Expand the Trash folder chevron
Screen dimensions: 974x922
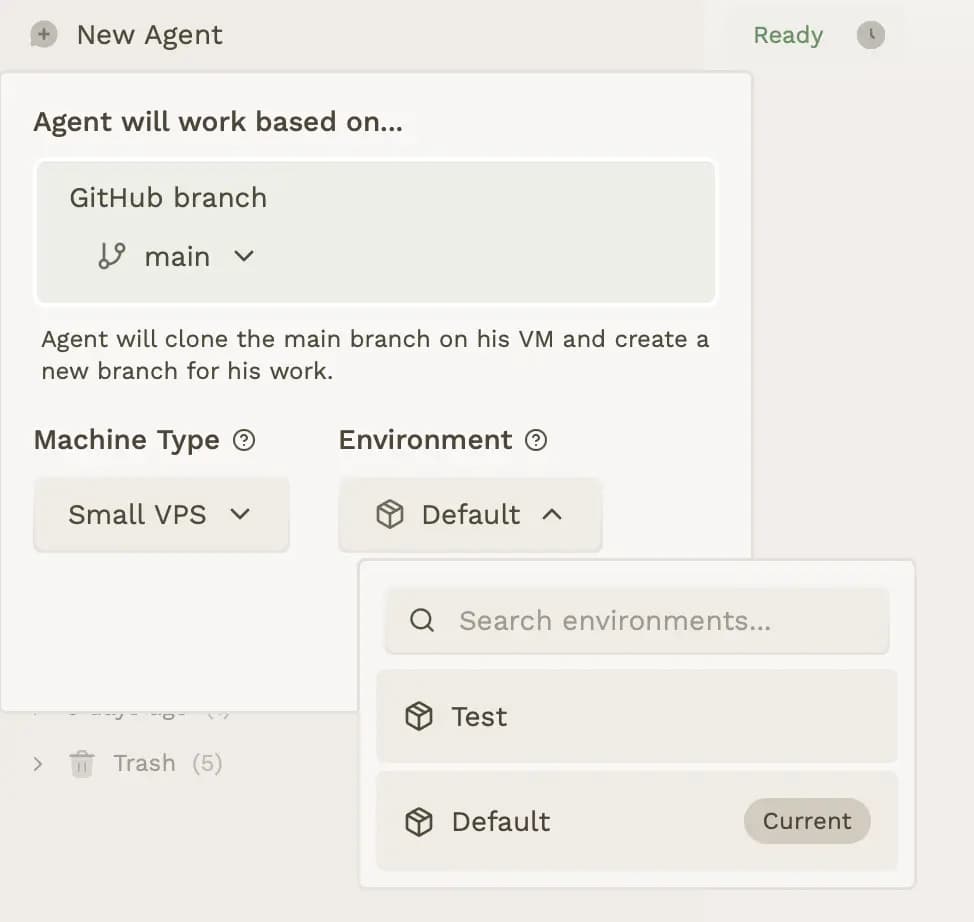pyautogui.click(x=38, y=764)
